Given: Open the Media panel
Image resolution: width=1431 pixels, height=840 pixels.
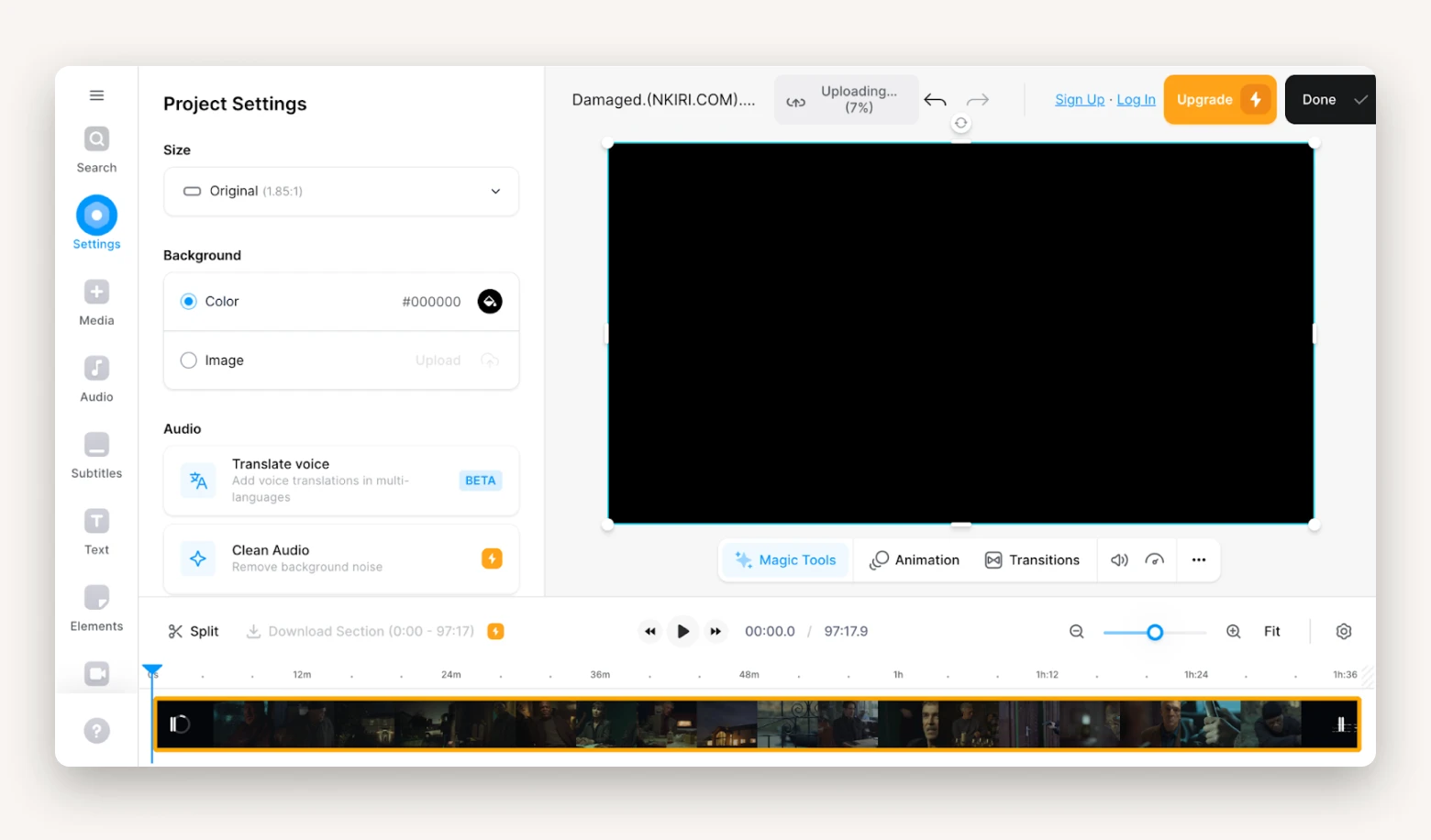Looking at the screenshot, I should (x=95, y=303).
